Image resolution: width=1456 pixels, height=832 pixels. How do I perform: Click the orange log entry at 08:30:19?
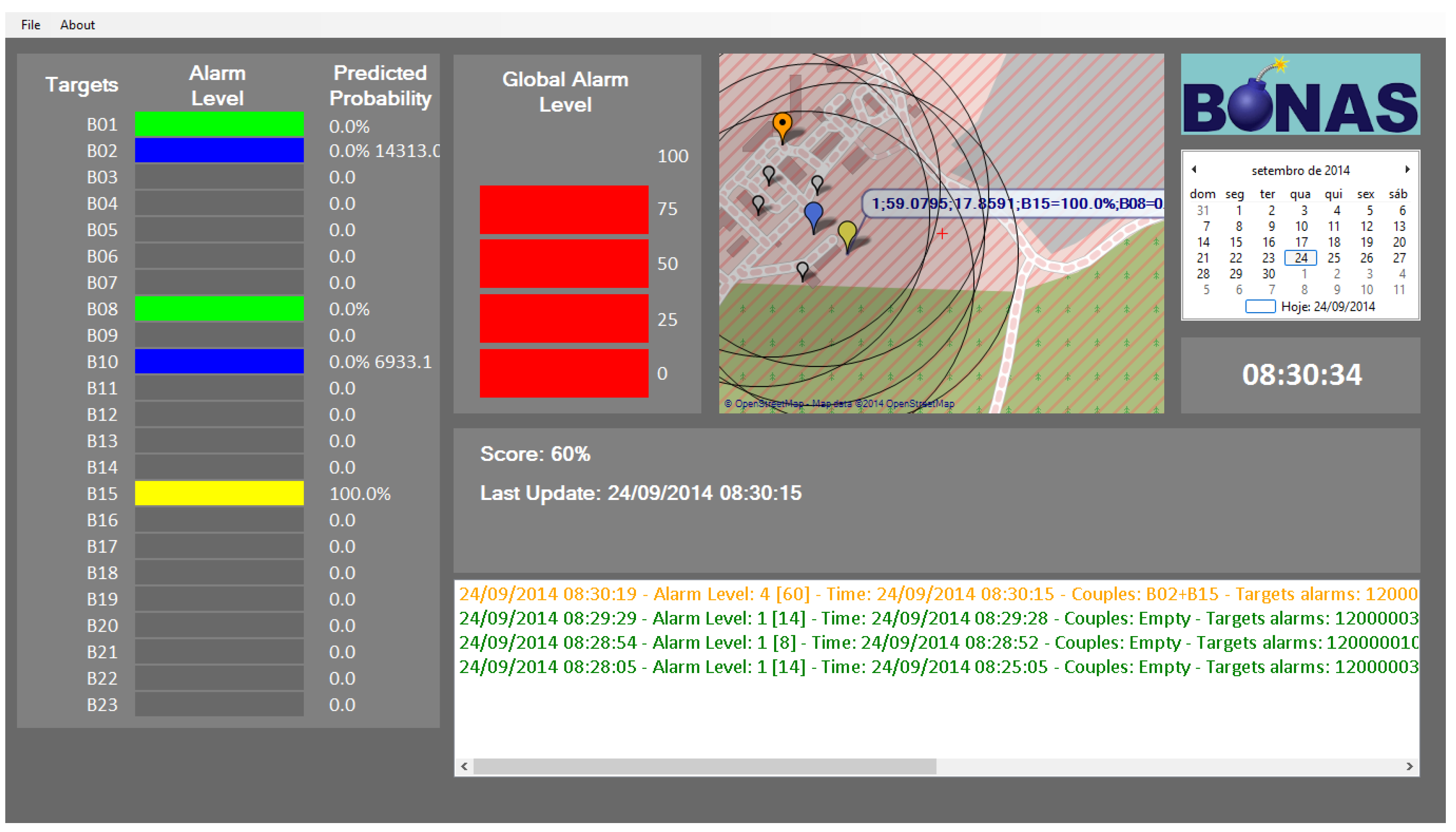(938, 594)
